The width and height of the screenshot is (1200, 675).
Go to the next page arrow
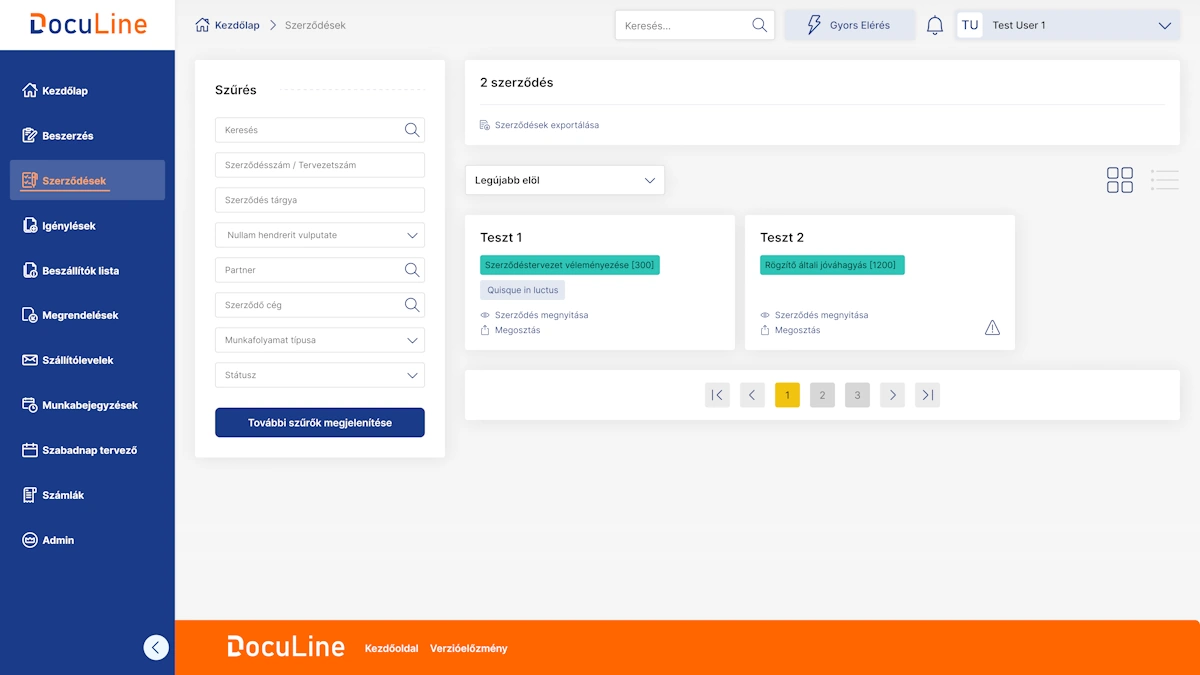tap(892, 395)
